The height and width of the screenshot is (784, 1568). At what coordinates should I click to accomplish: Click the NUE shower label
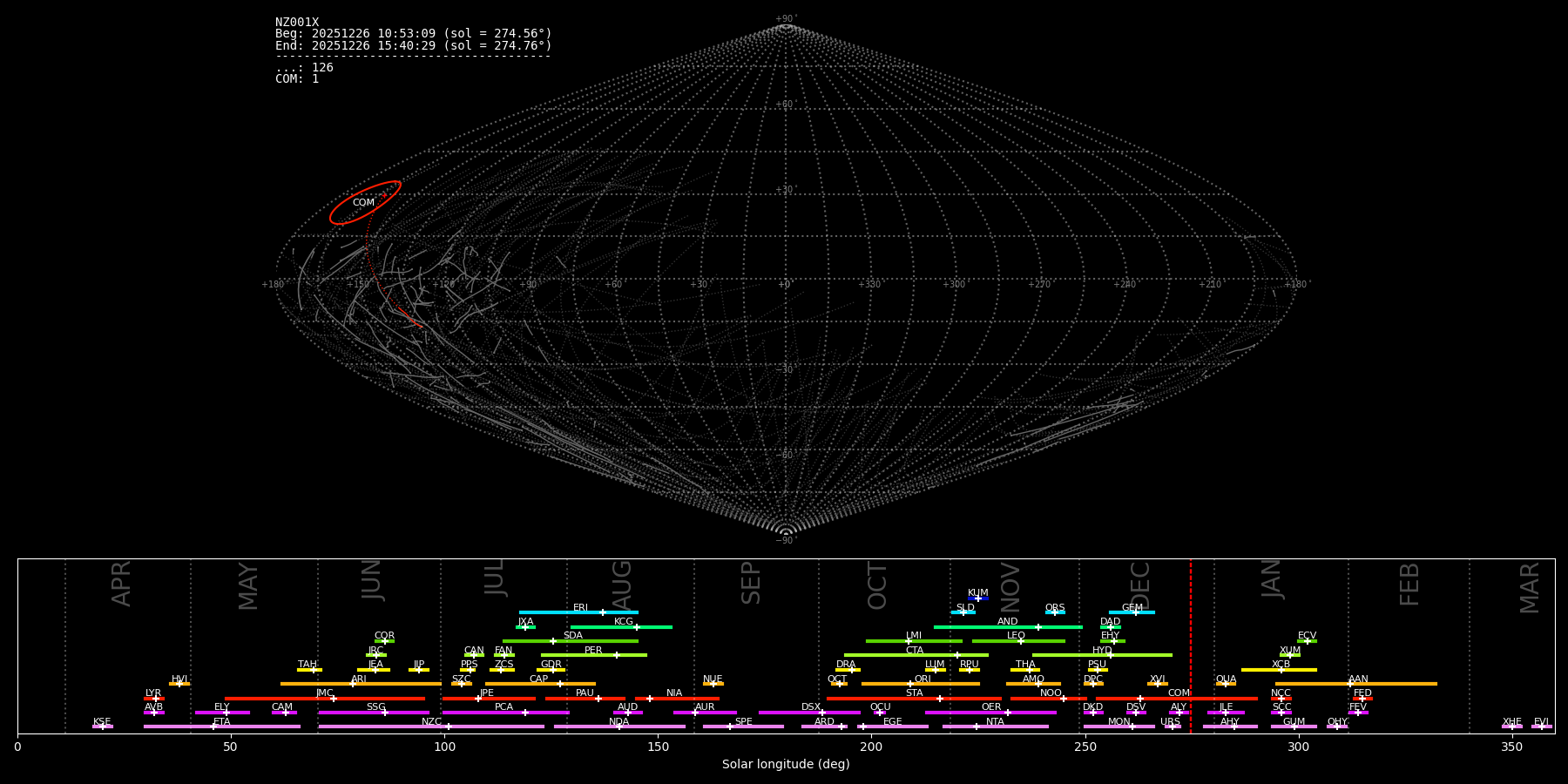pyautogui.click(x=713, y=679)
